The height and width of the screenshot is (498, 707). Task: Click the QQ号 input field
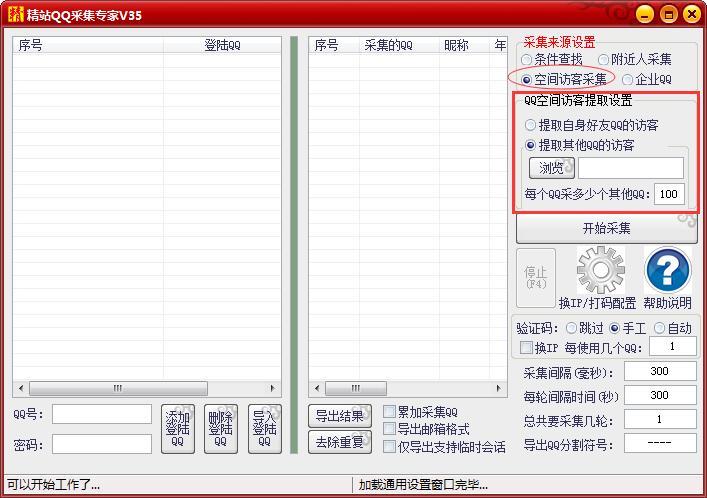(102, 414)
